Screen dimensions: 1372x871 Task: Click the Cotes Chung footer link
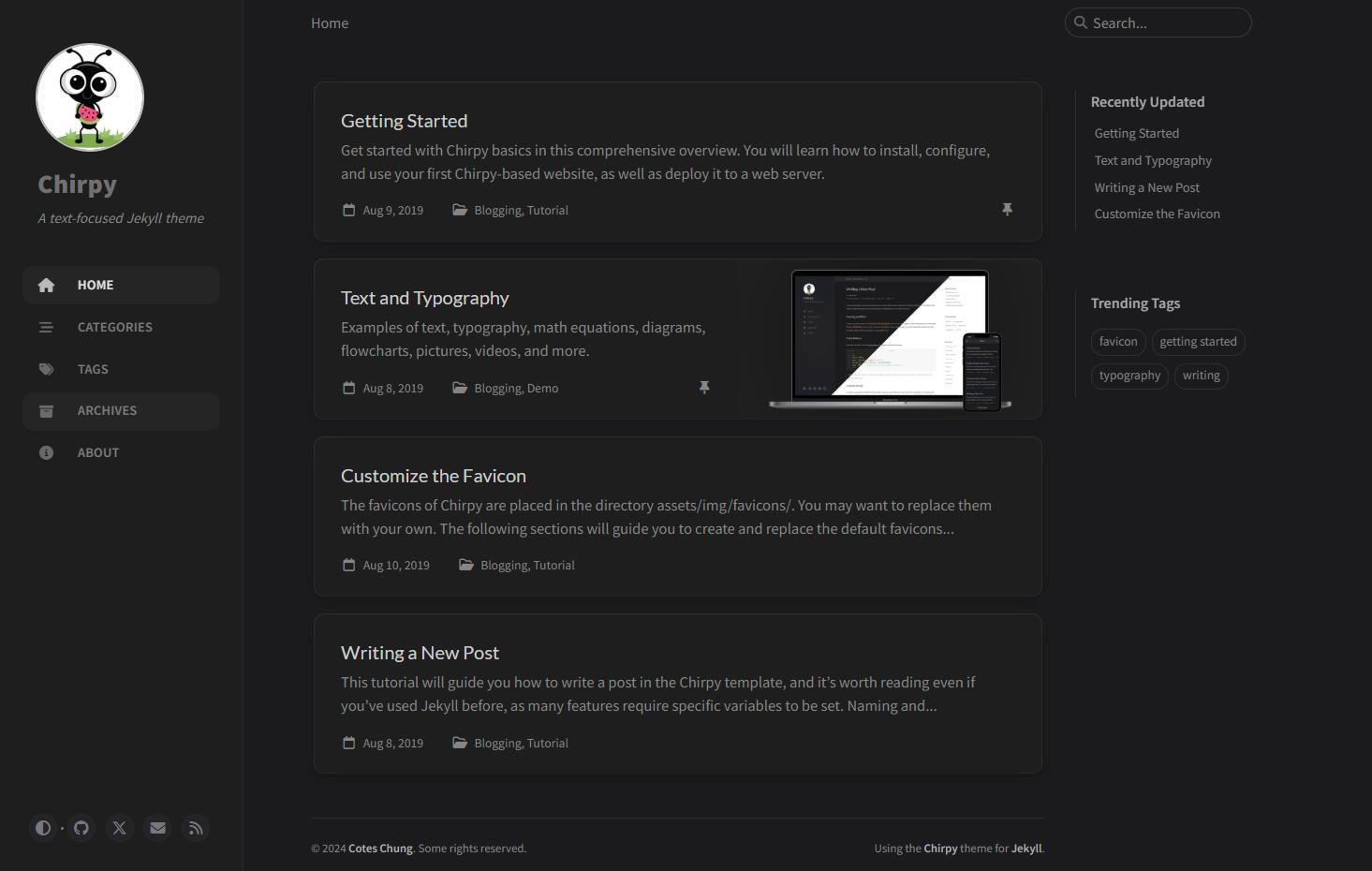(x=380, y=849)
